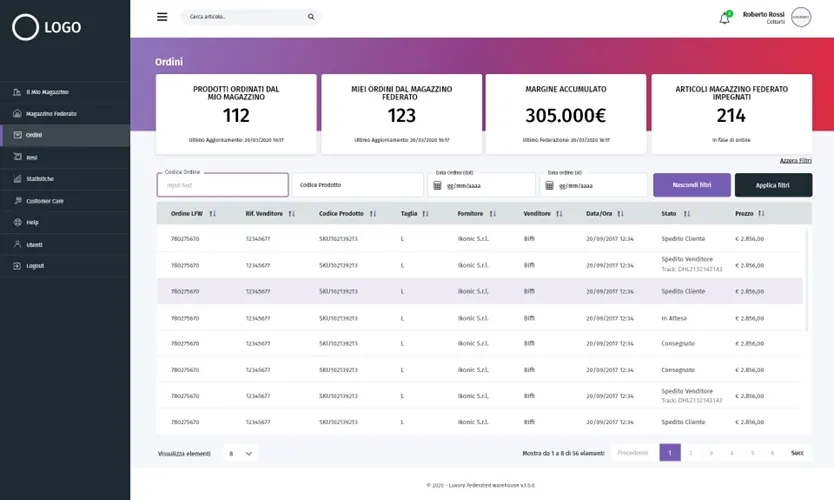Click the orders table vertical scrollbar
This screenshot has width=834, height=500.
tap(807, 279)
